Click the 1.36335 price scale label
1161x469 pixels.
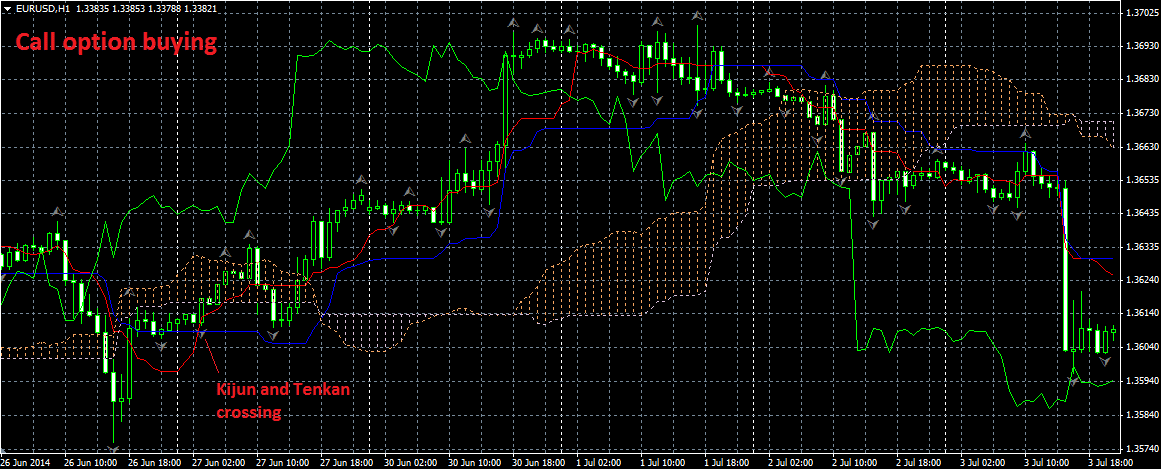coord(1141,247)
